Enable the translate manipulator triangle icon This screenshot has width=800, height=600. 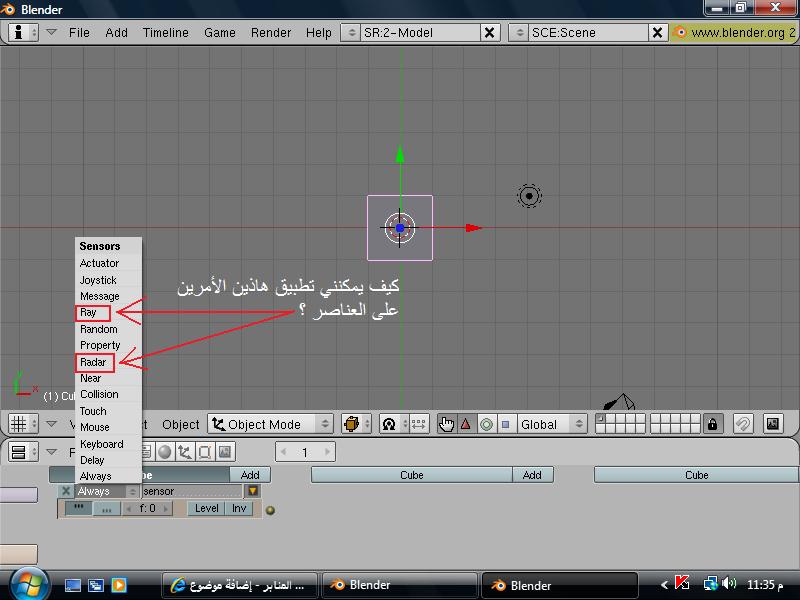pyautogui.click(x=466, y=424)
